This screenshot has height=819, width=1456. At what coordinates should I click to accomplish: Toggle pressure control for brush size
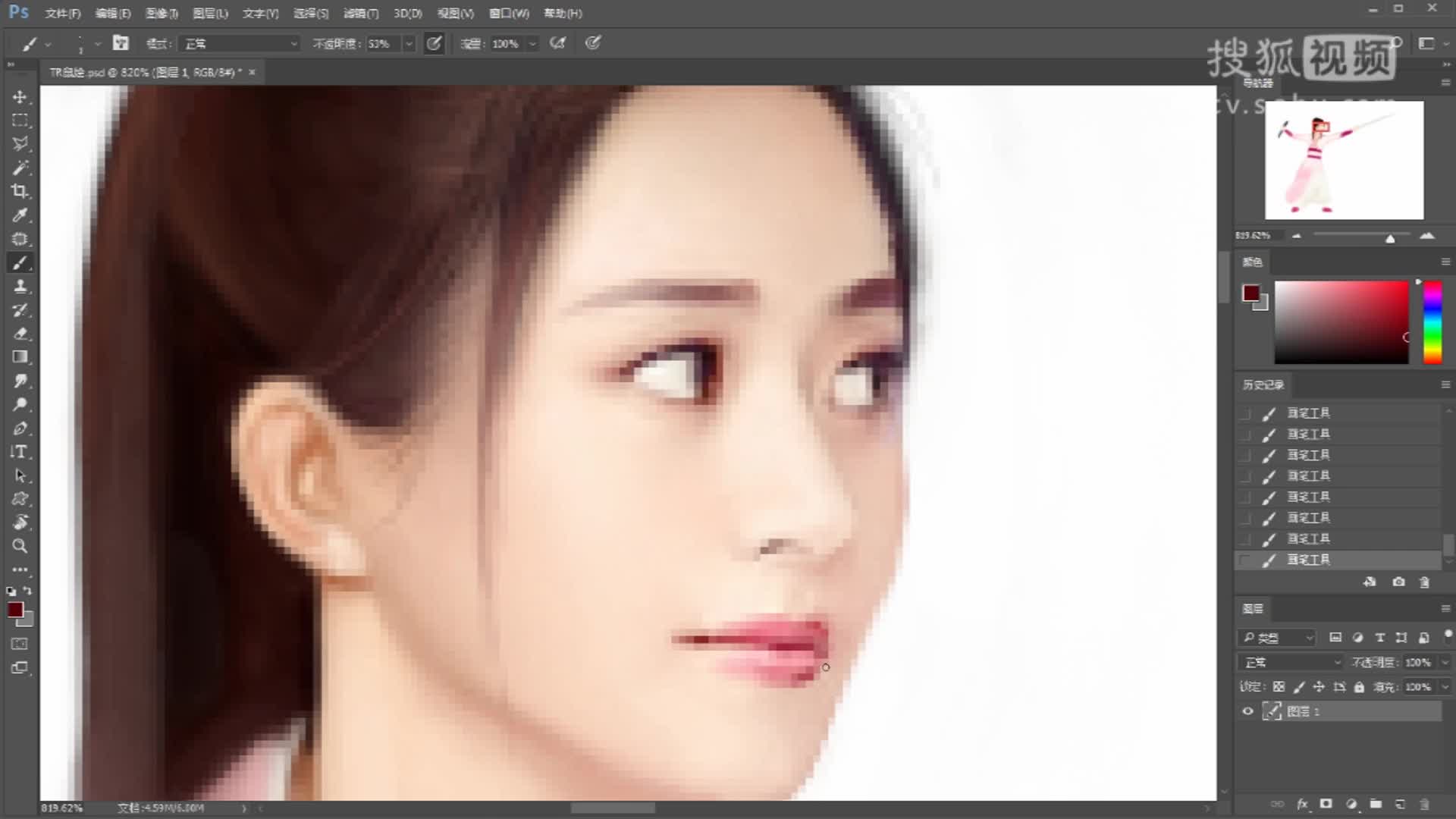click(593, 43)
